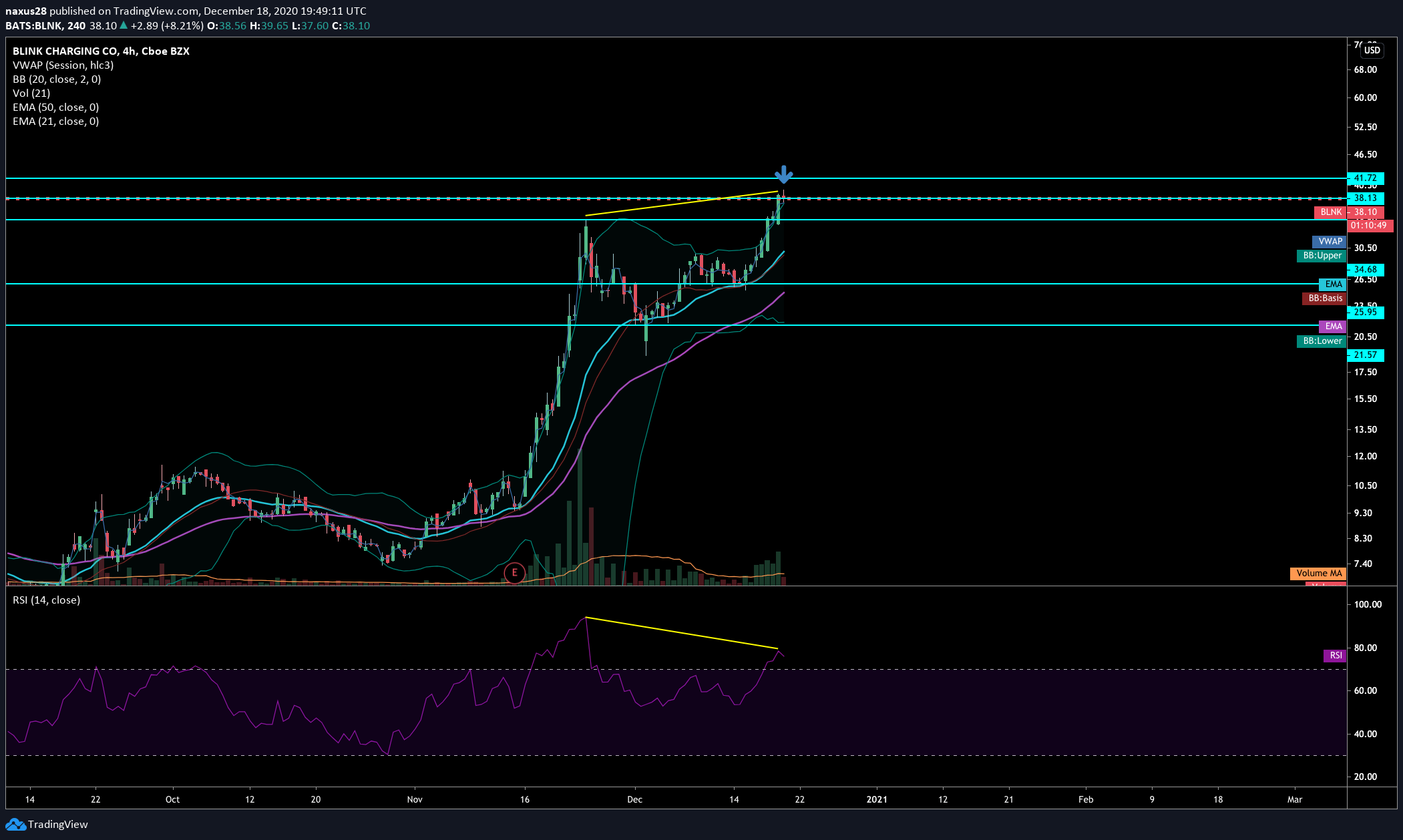This screenshot has height=840, width=1403.
Task: Click the 9.30 price axis value
Action: (1363, 513)
